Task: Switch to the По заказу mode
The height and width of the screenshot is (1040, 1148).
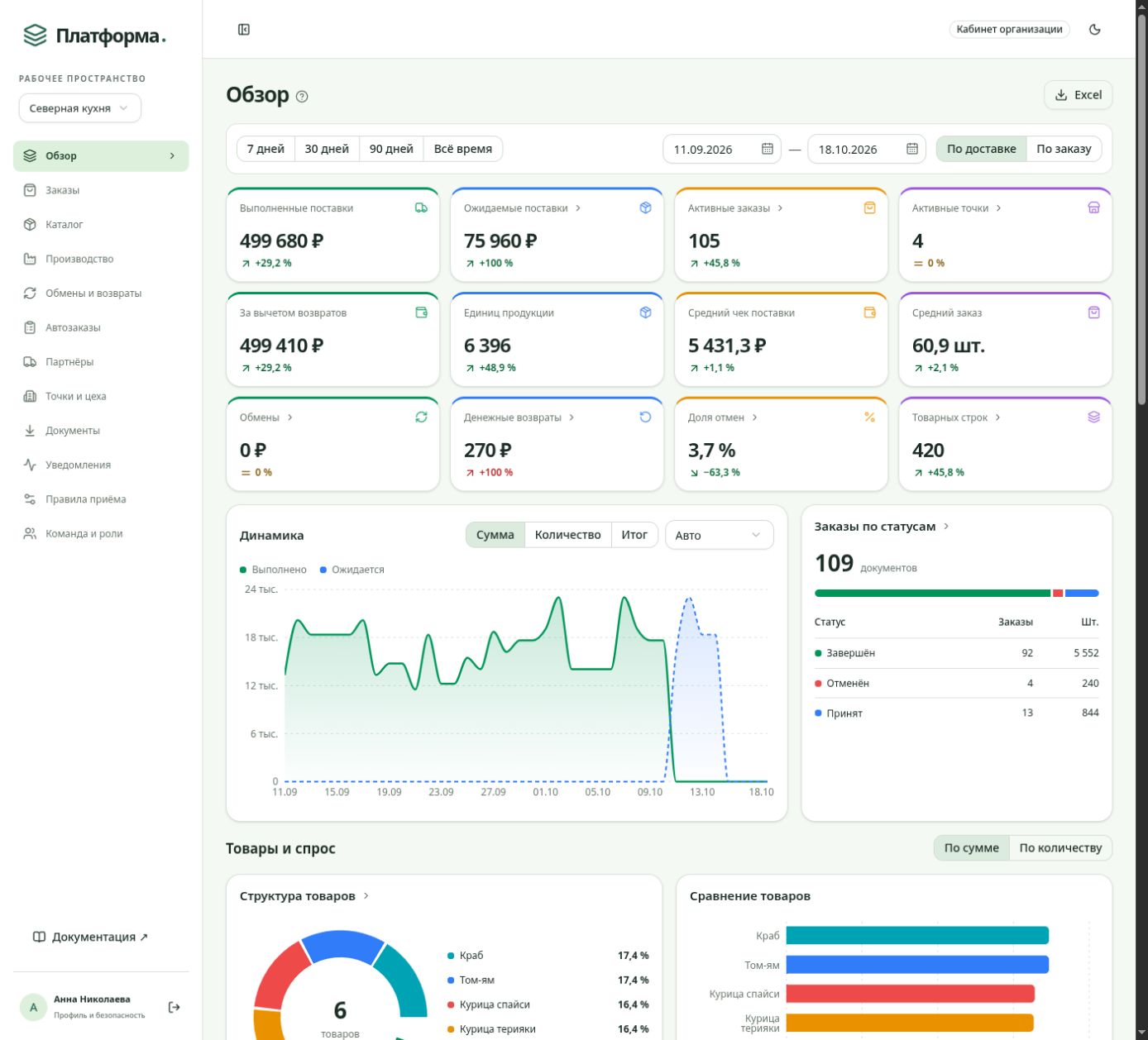Action: click(1064, 149)
